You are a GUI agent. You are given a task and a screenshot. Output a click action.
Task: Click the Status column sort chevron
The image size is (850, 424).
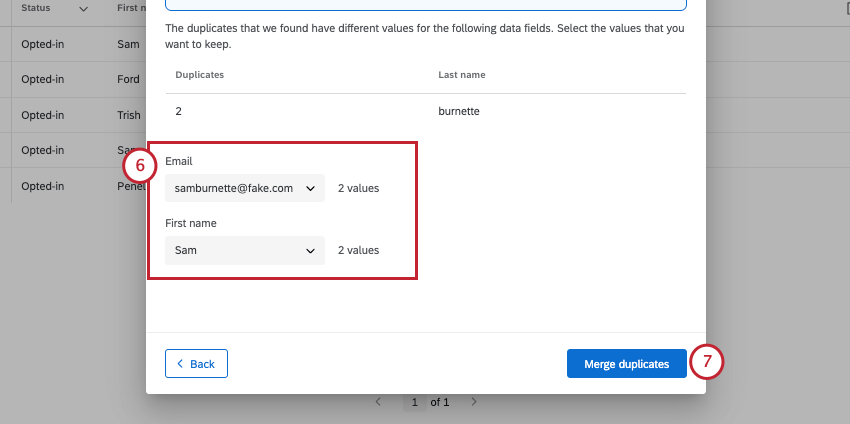83,9
